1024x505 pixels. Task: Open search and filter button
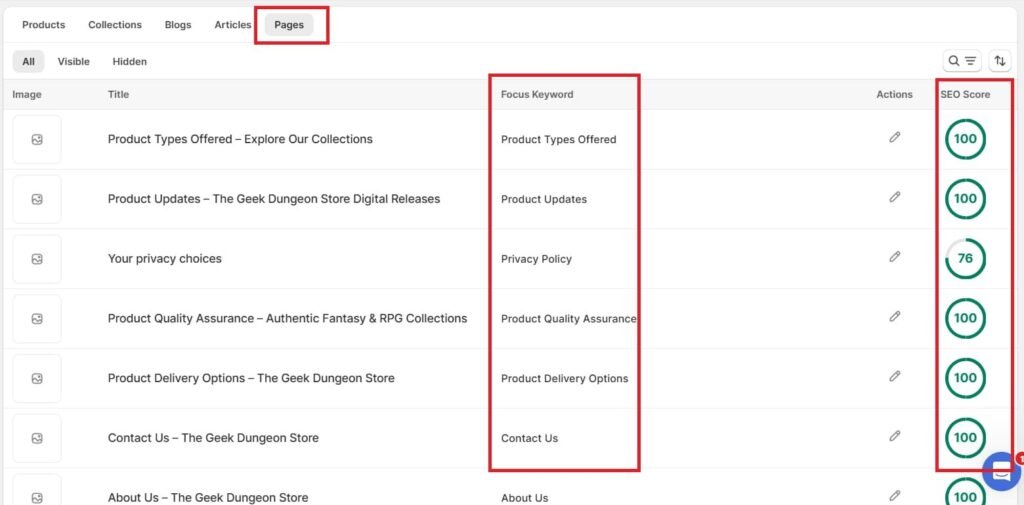coord(962,61)
